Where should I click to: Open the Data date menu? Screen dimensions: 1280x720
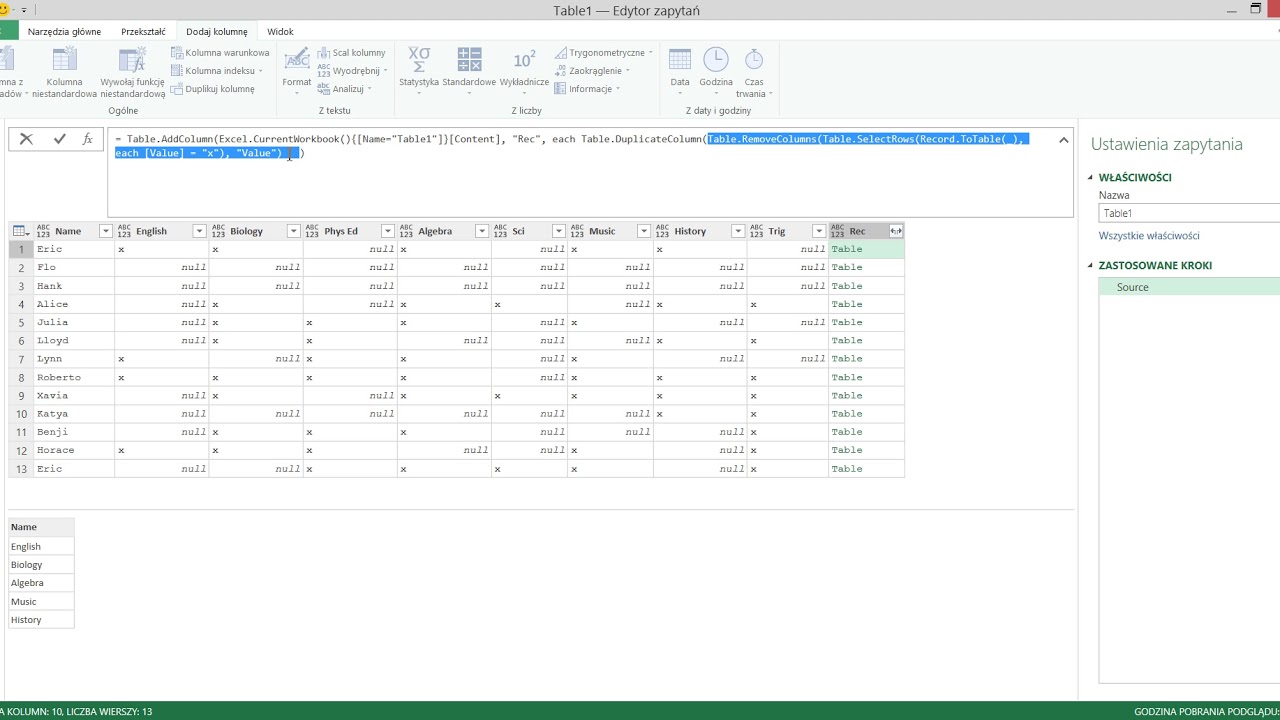pos(680,70)
